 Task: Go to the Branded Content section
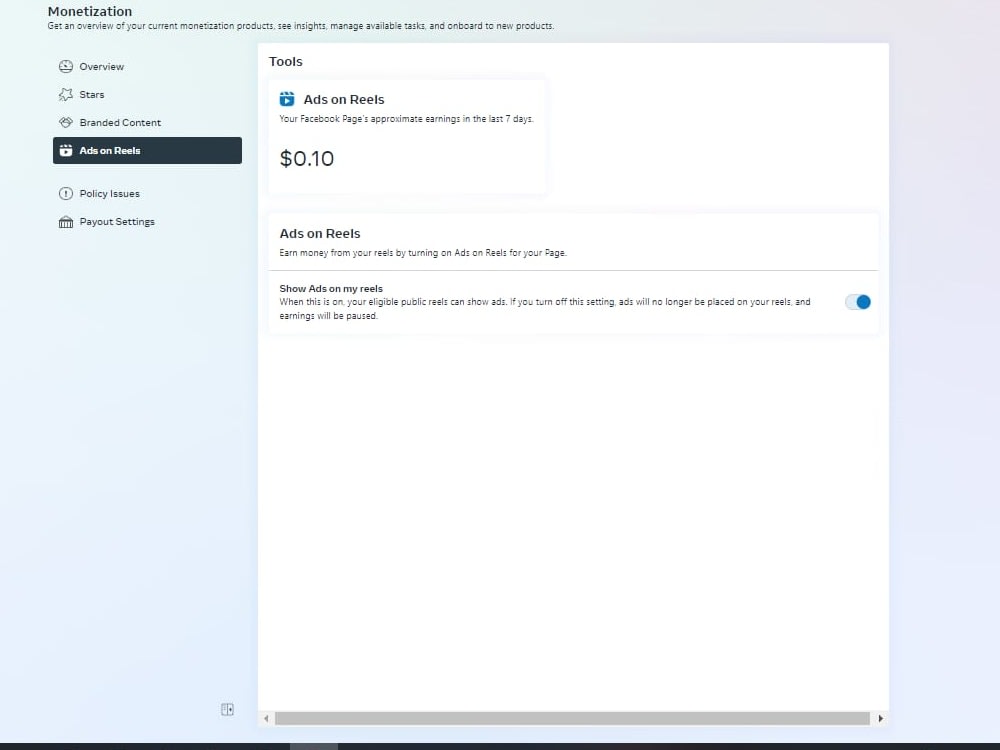pos(147,122)
